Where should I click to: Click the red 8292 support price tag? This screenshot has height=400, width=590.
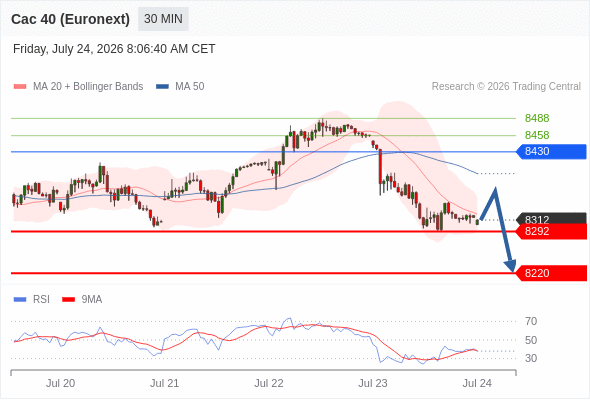coord(551,231)
